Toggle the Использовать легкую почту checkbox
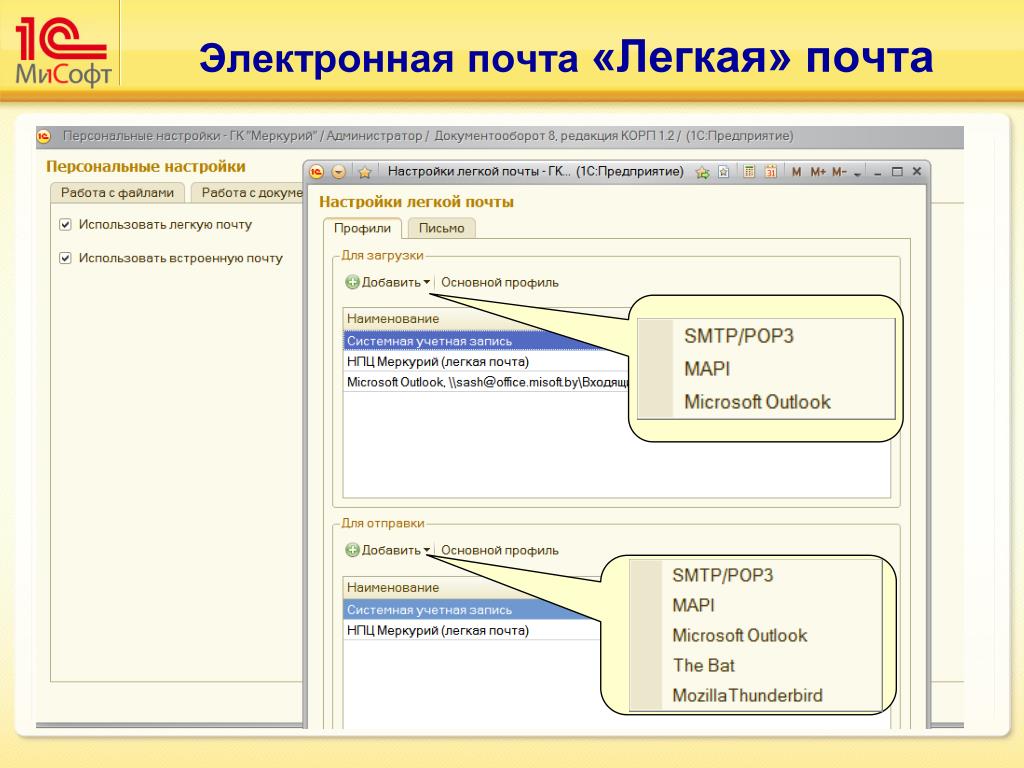Screen dimensions: 1024x768 pyautogui.click(x=65, y=225)
